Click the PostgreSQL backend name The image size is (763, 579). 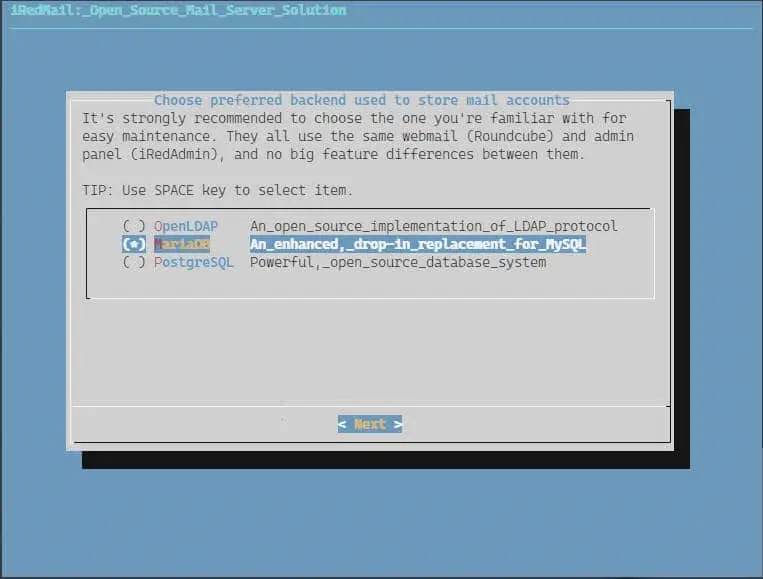tap(193, 262)
